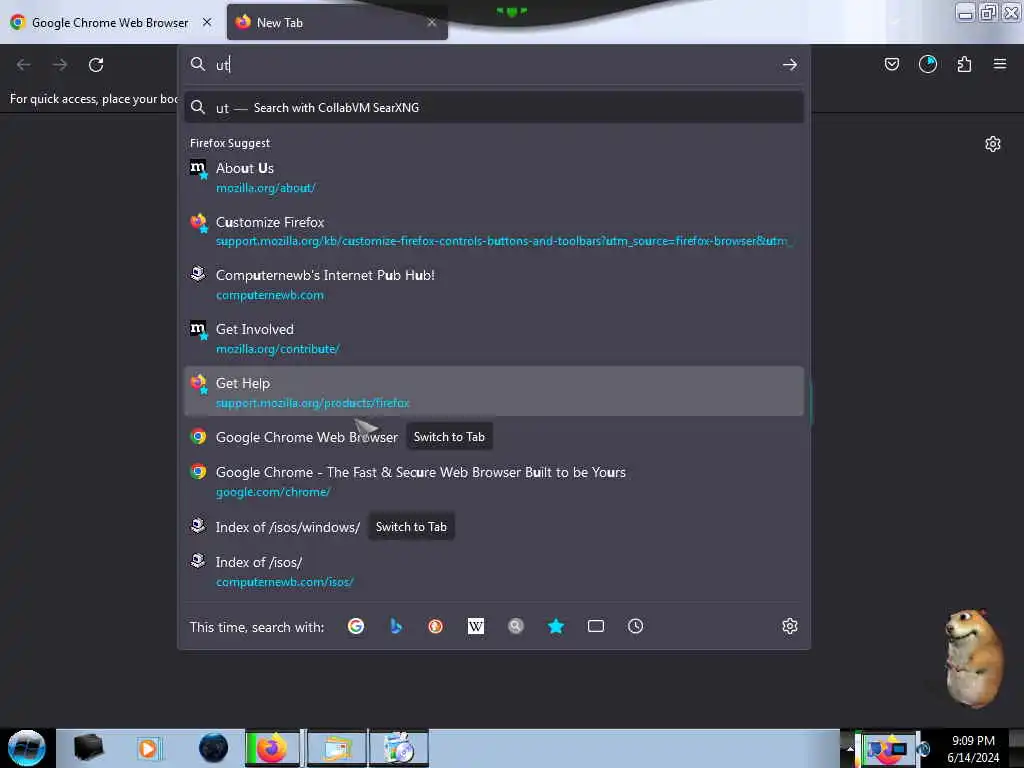The width and height of the screenshot is (1024, 768).
Task: Click the hamster desktop mascot
Action: point(973,658)
